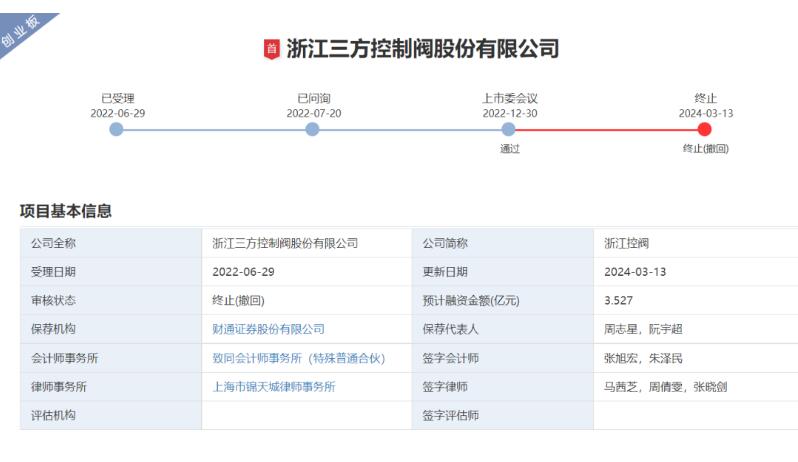Open the 致同会计师事务所 accounting firm link
798x462 pixels.
[298, 358]
